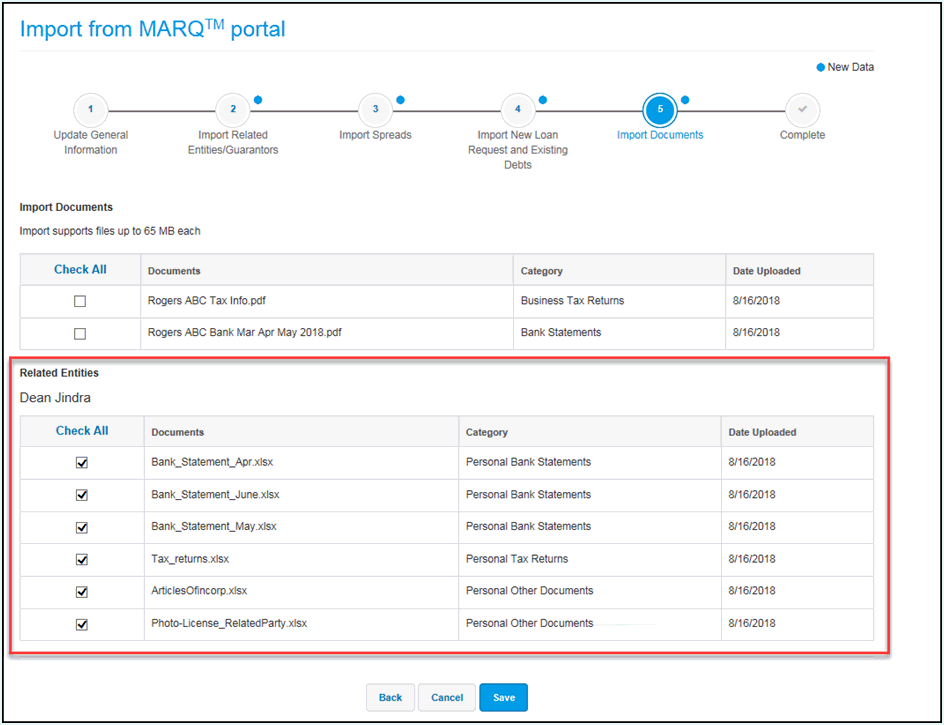The width and height of the screenshot is (944, 725).
Task: Click New Data legend label
Action: (x=850, y=67)
